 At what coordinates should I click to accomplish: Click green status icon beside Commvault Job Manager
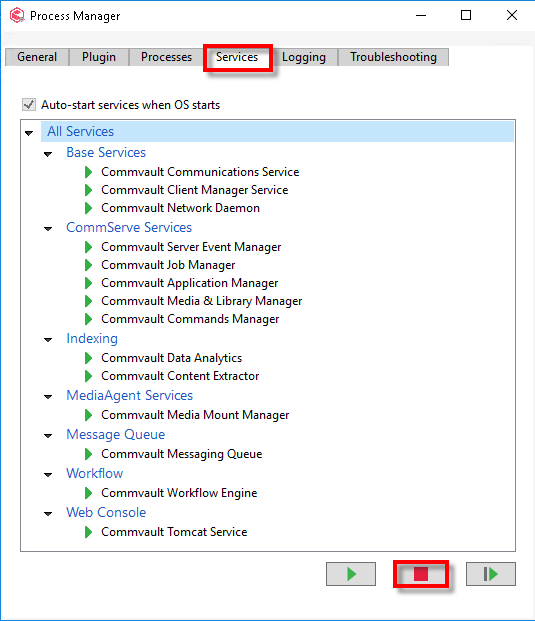[x=89, y=265]
